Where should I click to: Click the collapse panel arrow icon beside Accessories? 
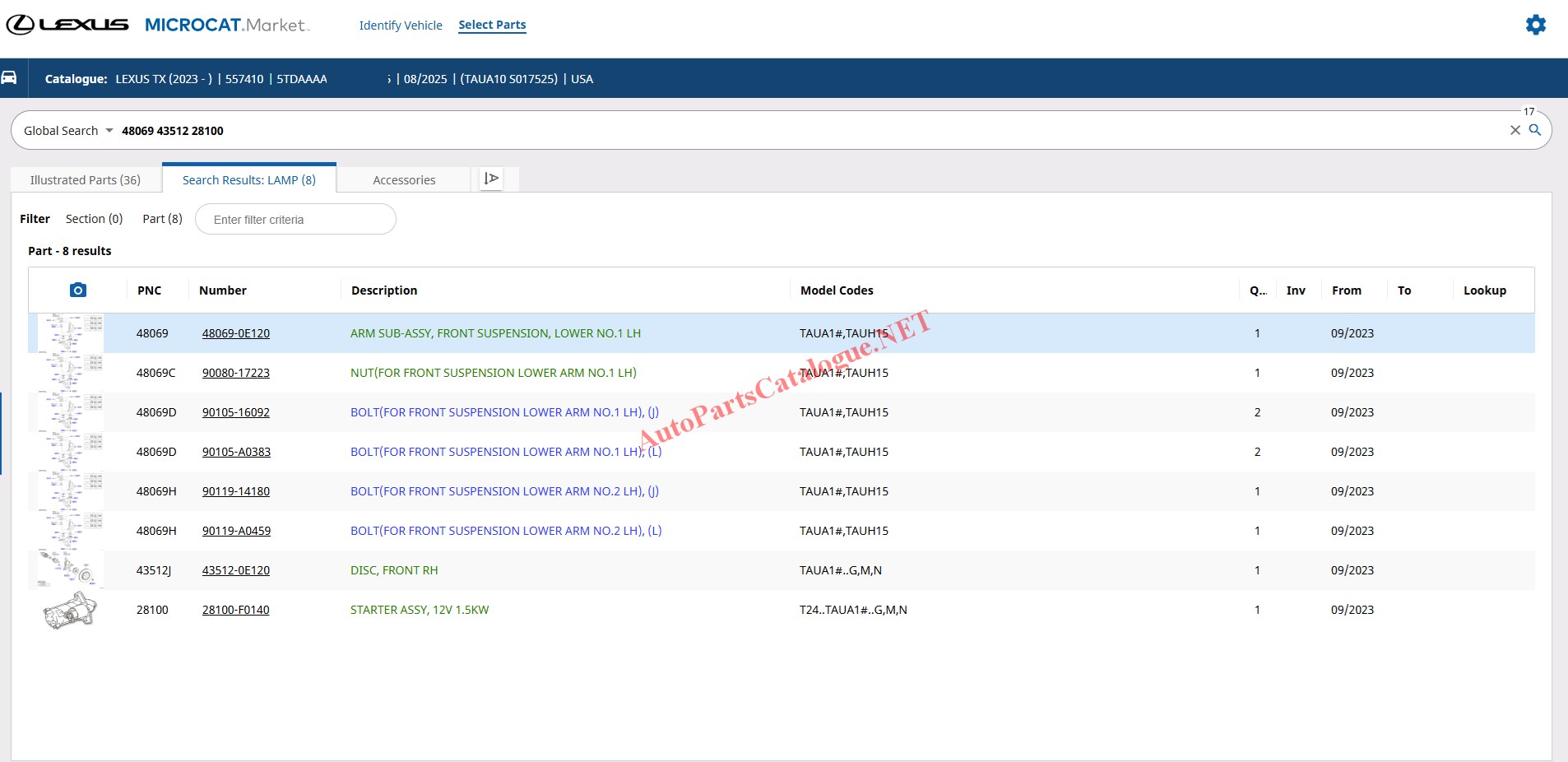click(491, 179)
